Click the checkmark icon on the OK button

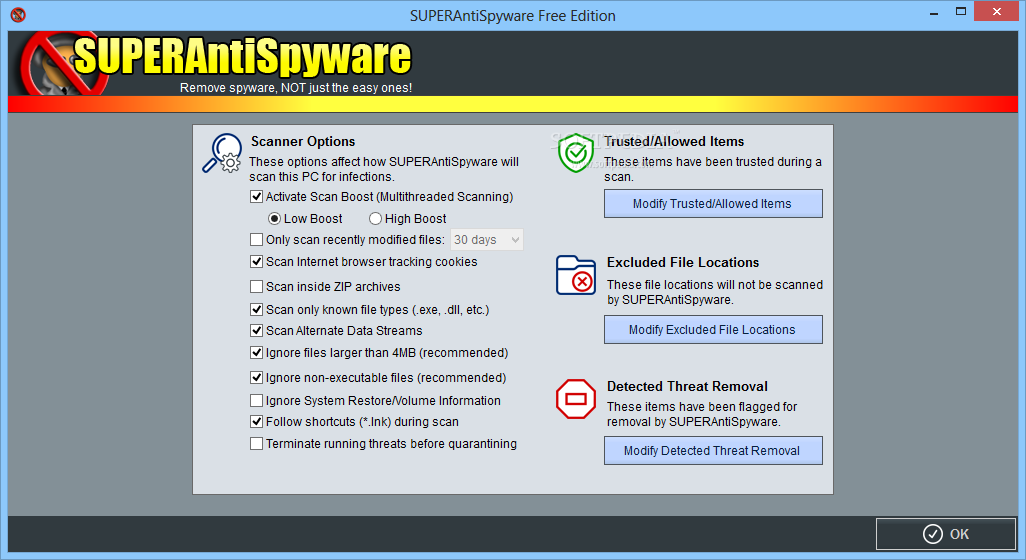point(932,534)
